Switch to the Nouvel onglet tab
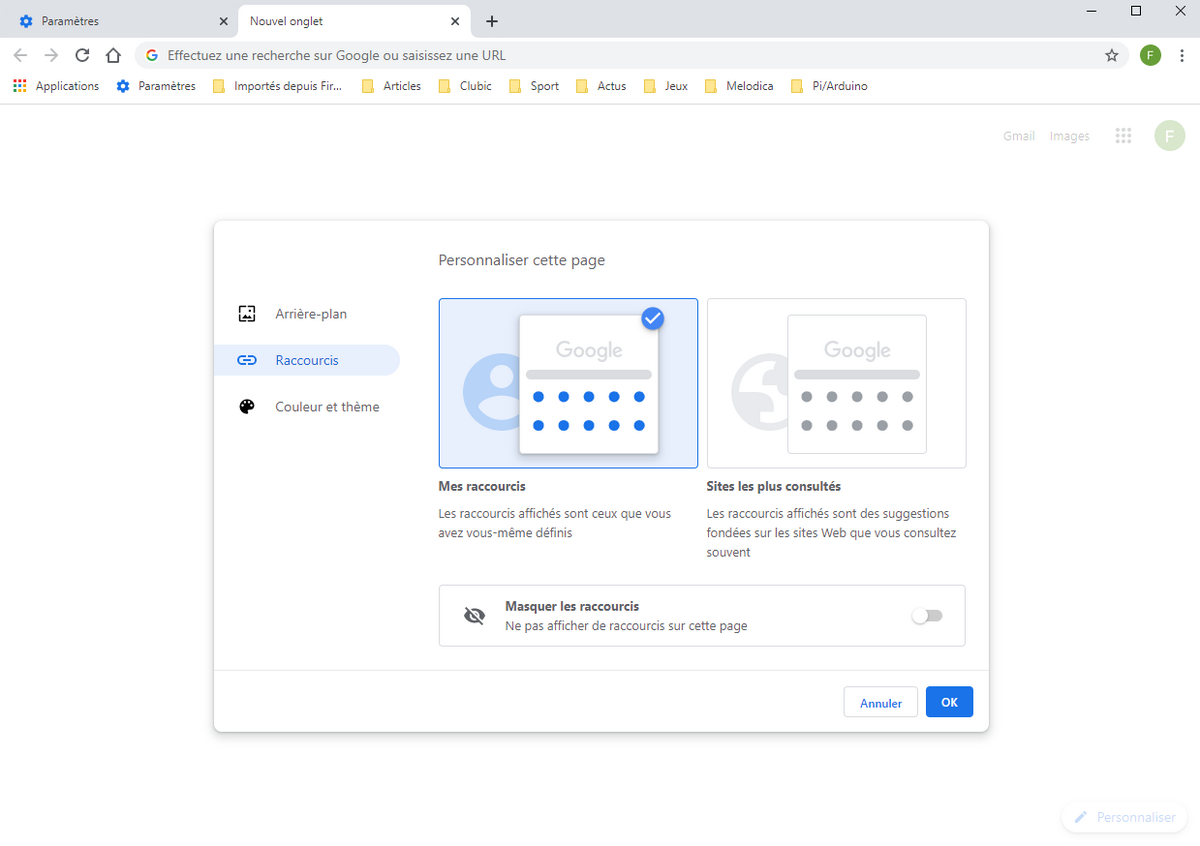1200x846 pixels. click(354, 21)
